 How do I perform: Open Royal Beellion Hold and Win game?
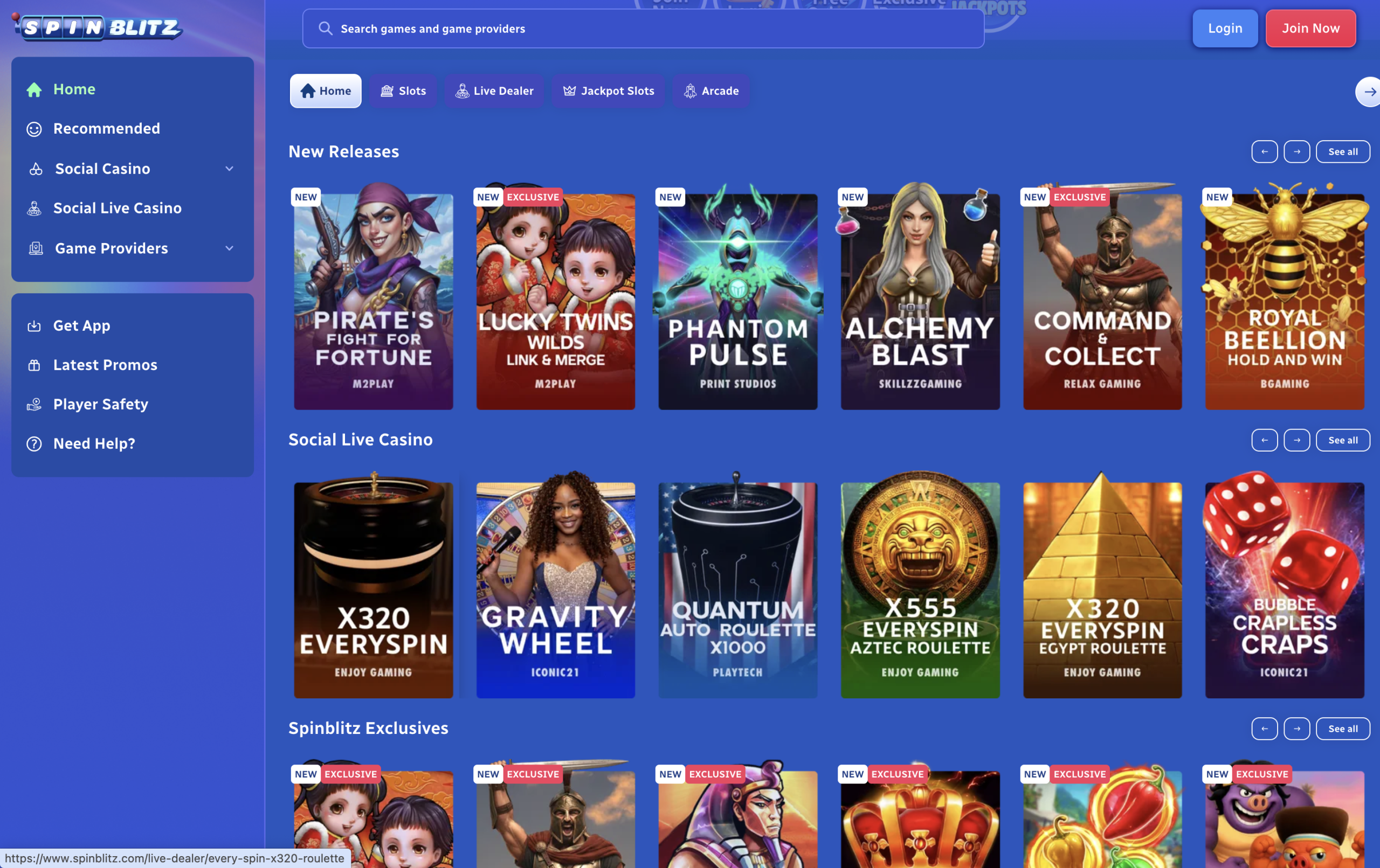1284,296
